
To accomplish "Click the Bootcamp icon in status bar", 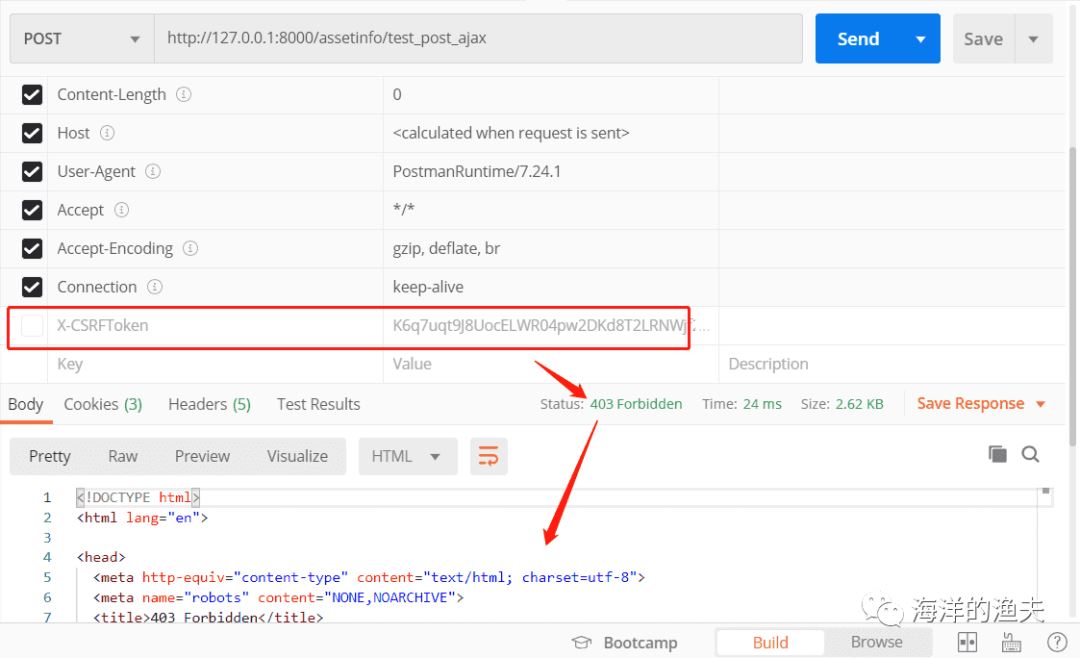I will coord(581,642).
